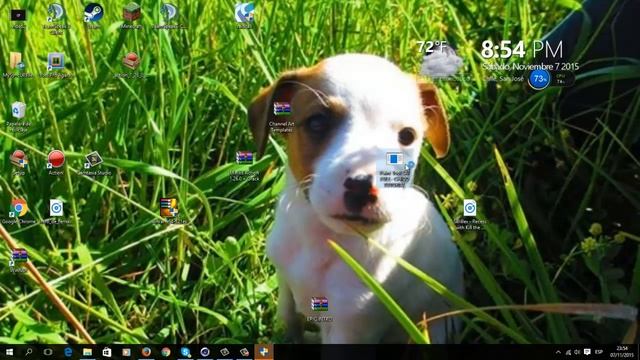The width and height of the screenshot is (640, 360).
Task: Open the volume control tray icon
Action: coord(577,352)
